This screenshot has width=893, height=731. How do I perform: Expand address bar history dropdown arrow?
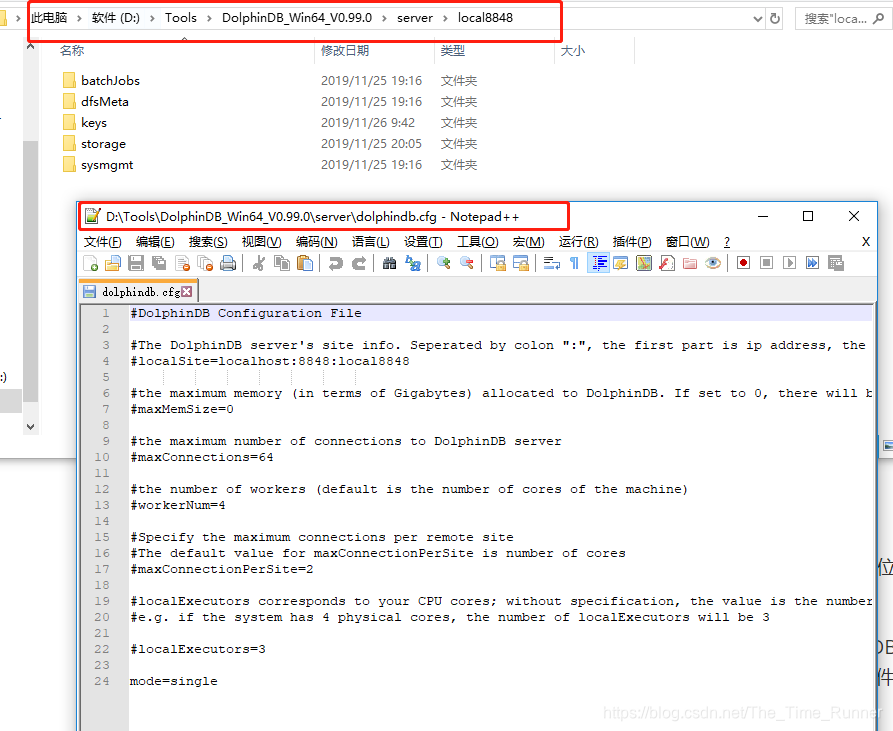click(x=757, y=19)
